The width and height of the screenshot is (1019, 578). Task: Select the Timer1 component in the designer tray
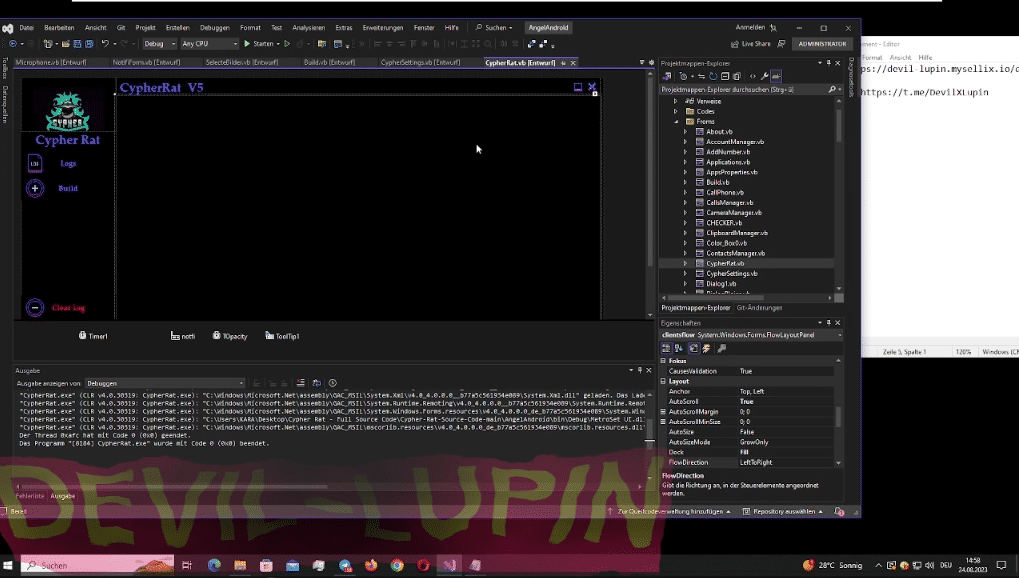93,335
